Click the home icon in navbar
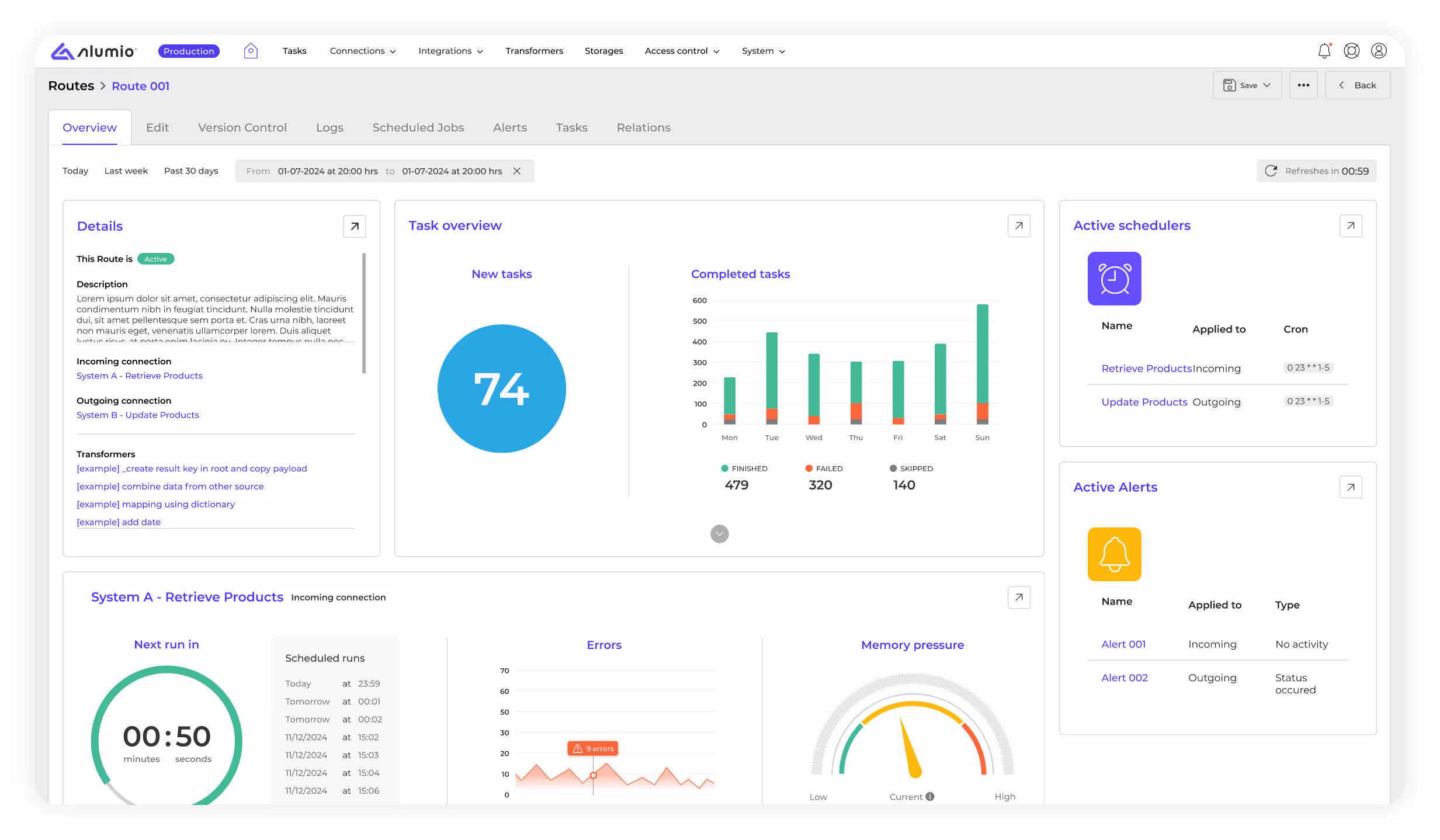The image size is (1440, 840). pos(251,51)
